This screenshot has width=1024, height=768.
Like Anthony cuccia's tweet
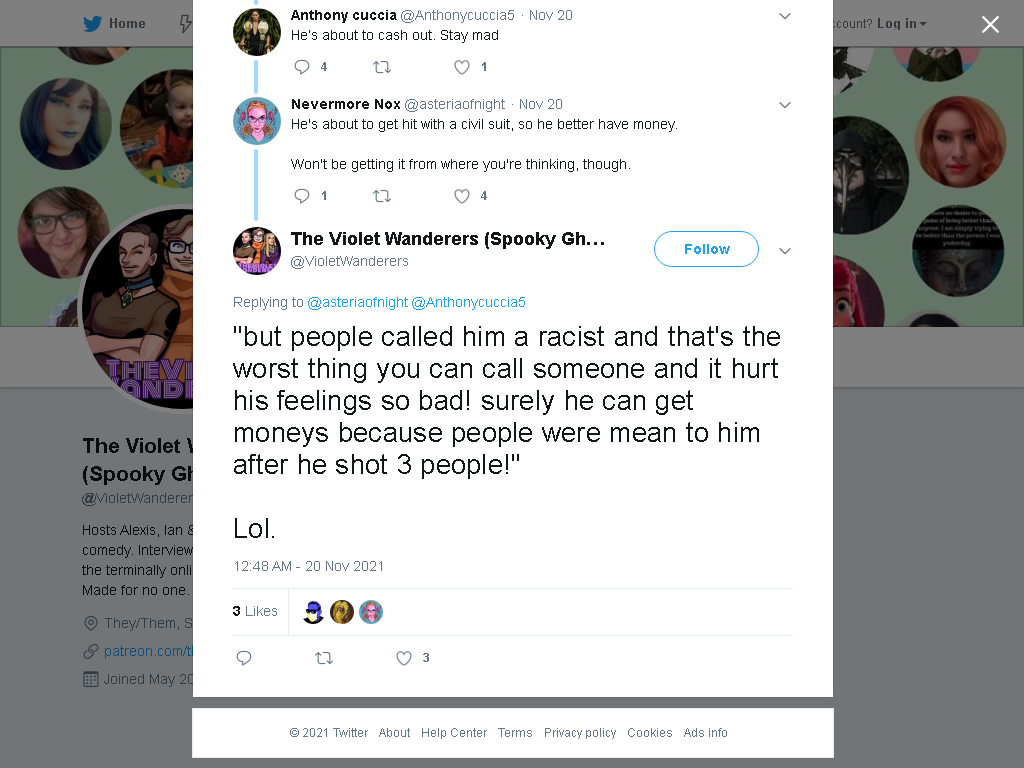[462, 67]
